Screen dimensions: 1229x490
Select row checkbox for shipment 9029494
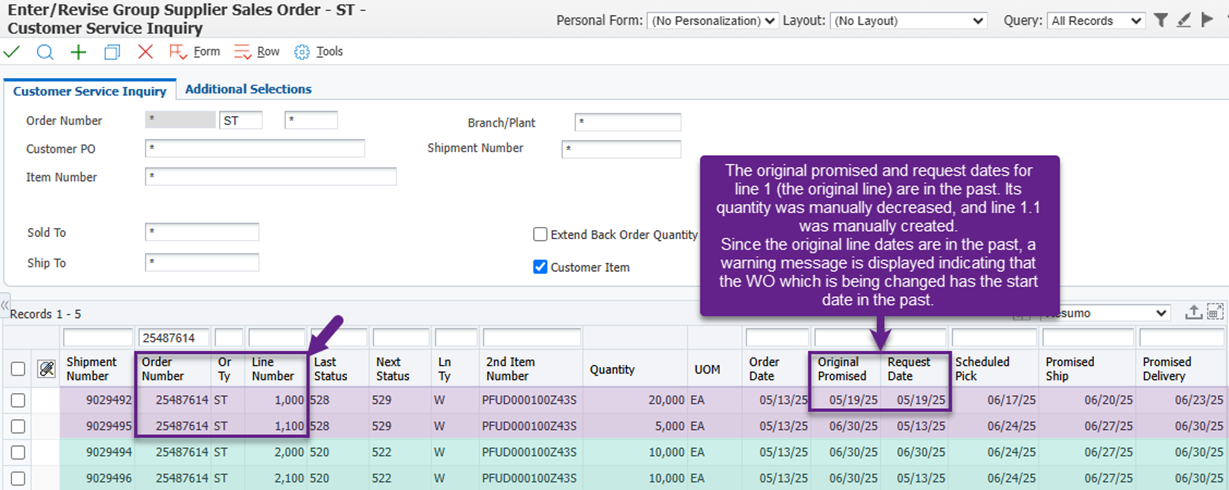[x=18, y=452]
